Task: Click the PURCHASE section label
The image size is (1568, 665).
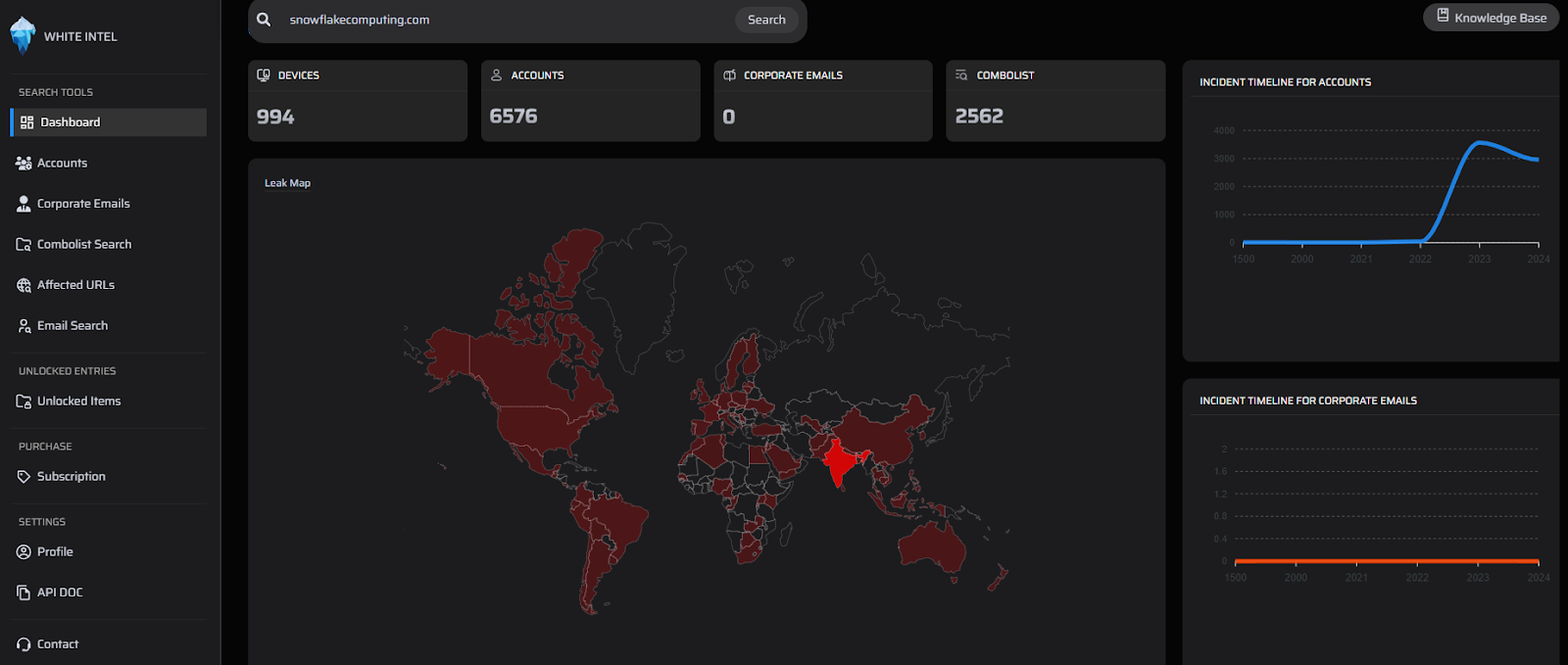Action: point(45,447)
